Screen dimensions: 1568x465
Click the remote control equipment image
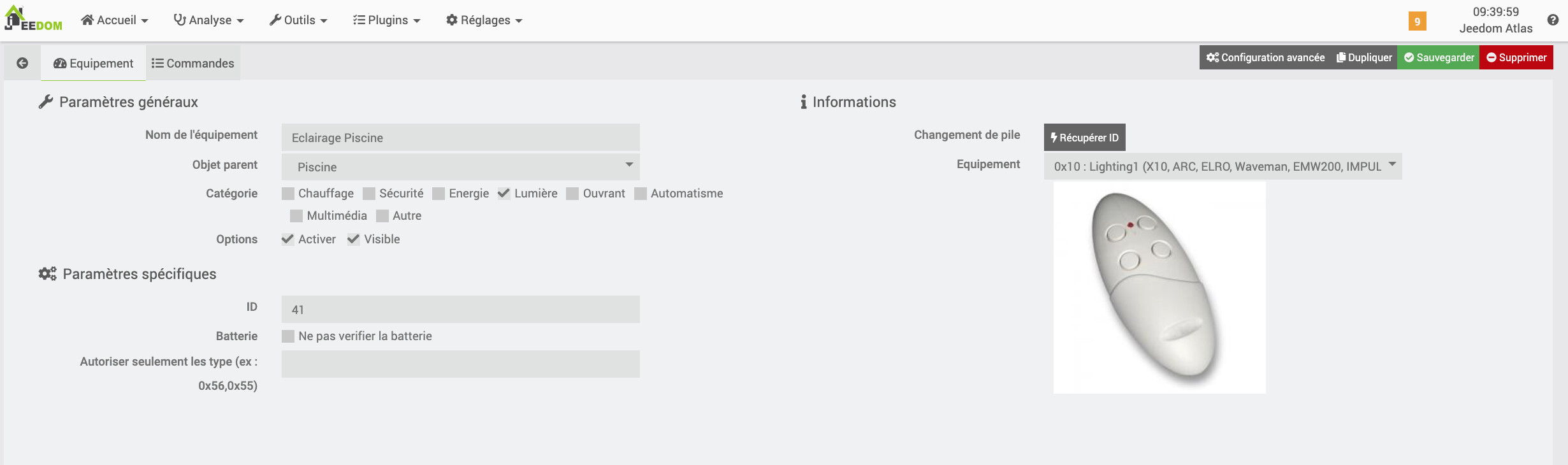pos(1159,288)
